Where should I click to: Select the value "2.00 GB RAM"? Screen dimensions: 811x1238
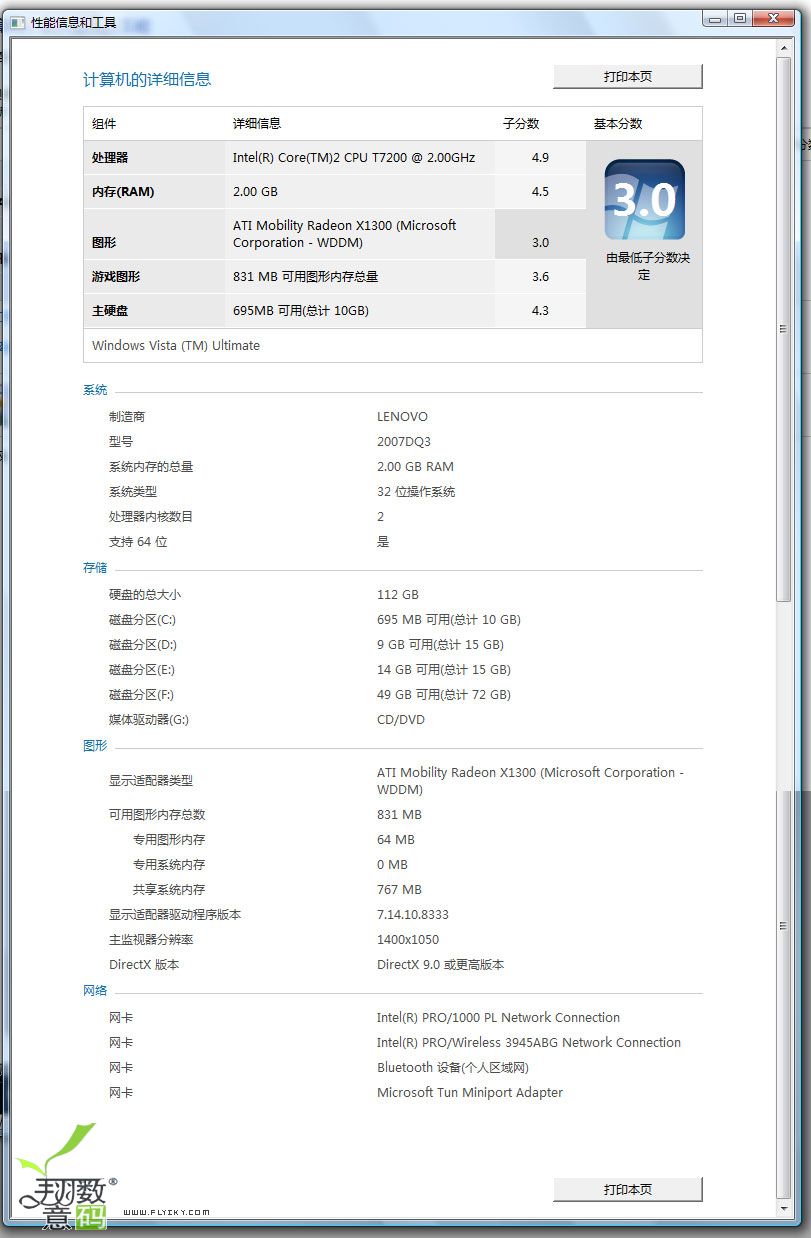click(415, 467)
